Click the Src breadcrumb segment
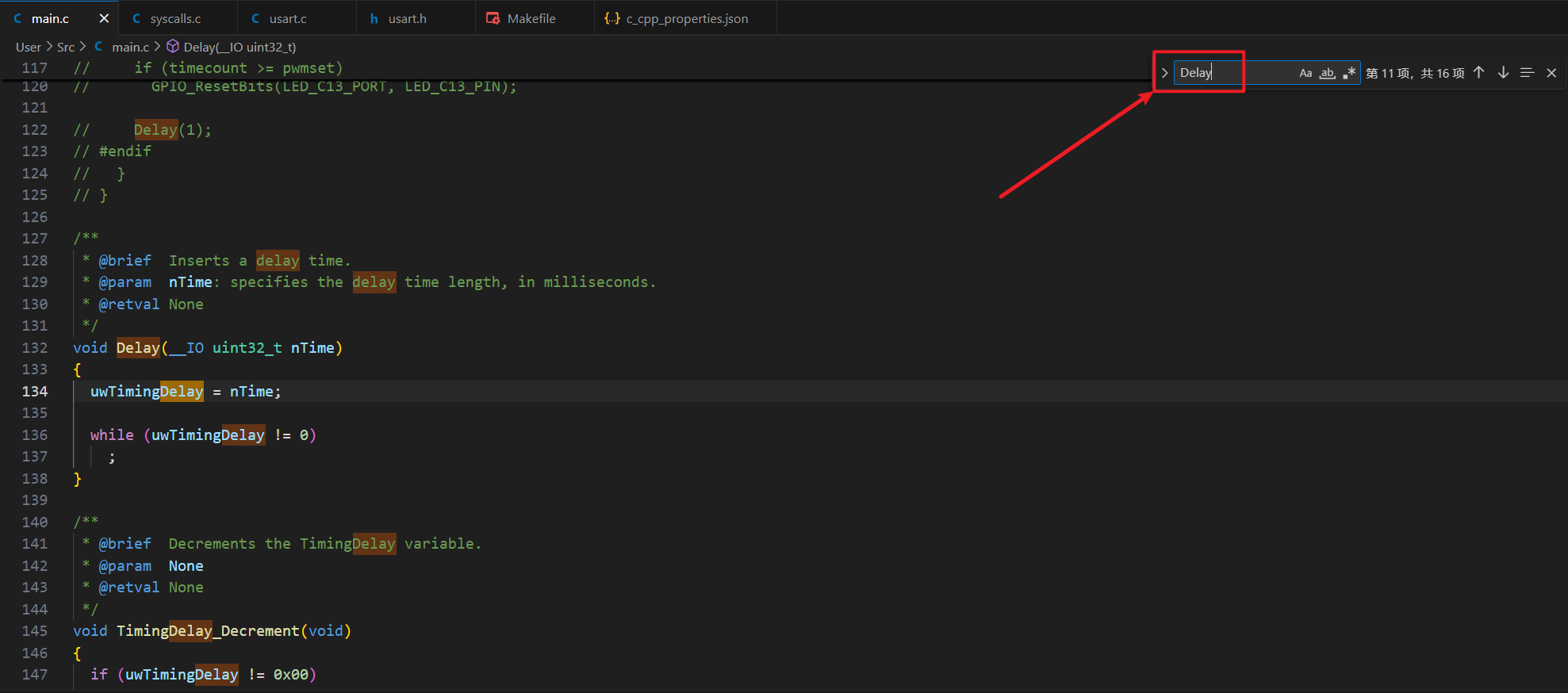This screenshot has height=693, width=1568. pyautogui.click(x=66, y=47)
